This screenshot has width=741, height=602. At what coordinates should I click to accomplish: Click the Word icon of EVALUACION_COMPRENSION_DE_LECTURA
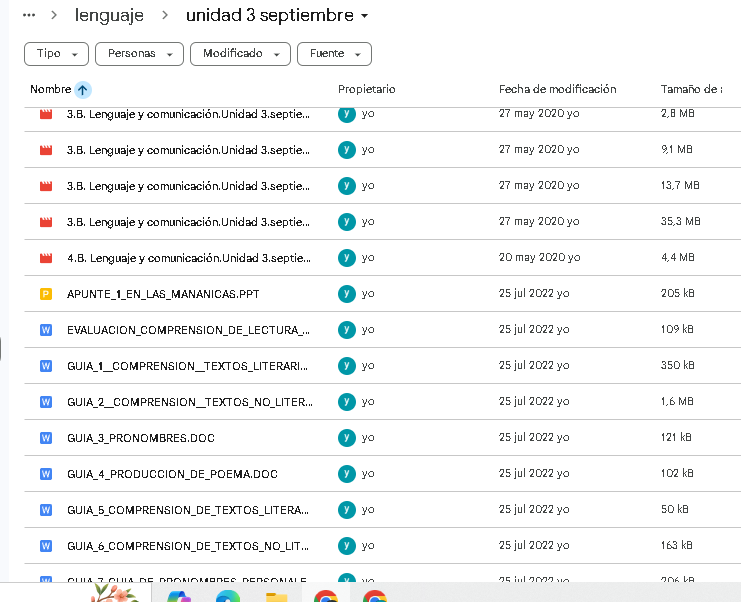coord(46,330)
